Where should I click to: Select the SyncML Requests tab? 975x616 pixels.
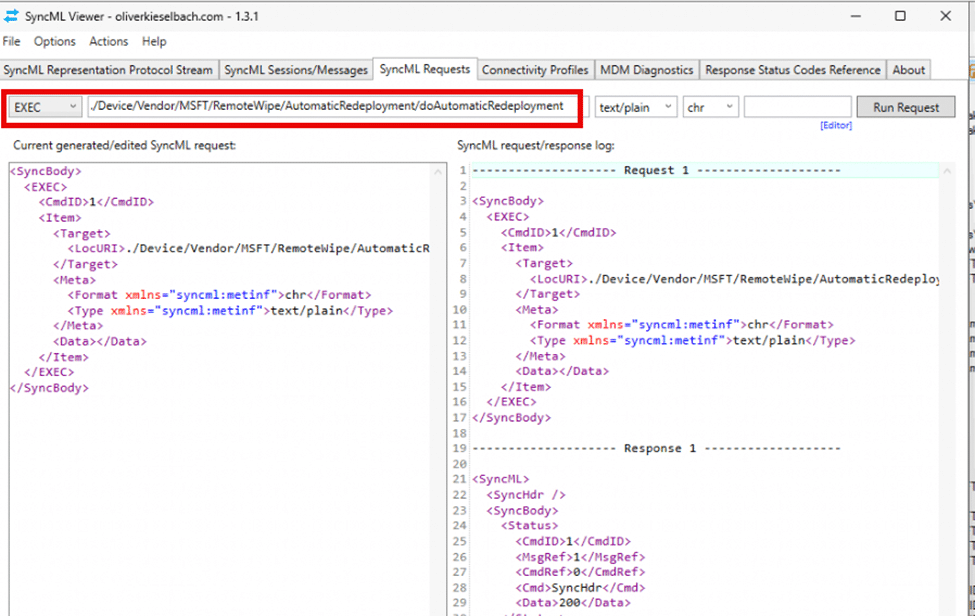[x=425, y=69]
